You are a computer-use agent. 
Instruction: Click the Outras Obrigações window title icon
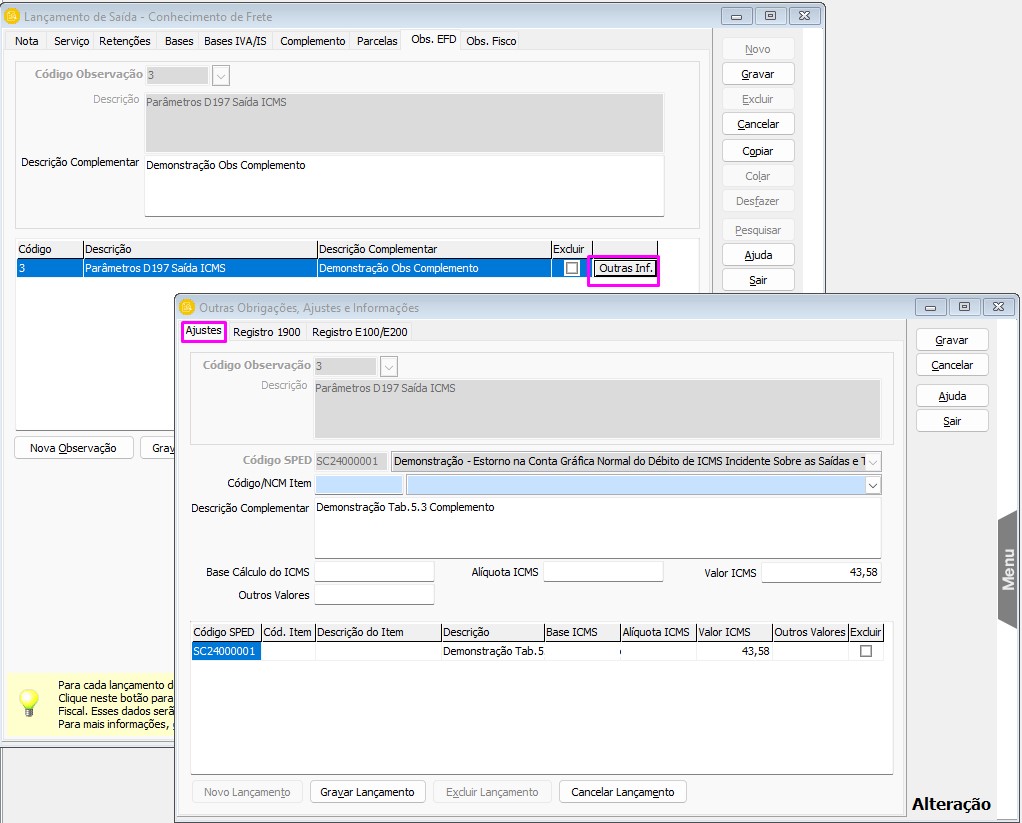186,308
